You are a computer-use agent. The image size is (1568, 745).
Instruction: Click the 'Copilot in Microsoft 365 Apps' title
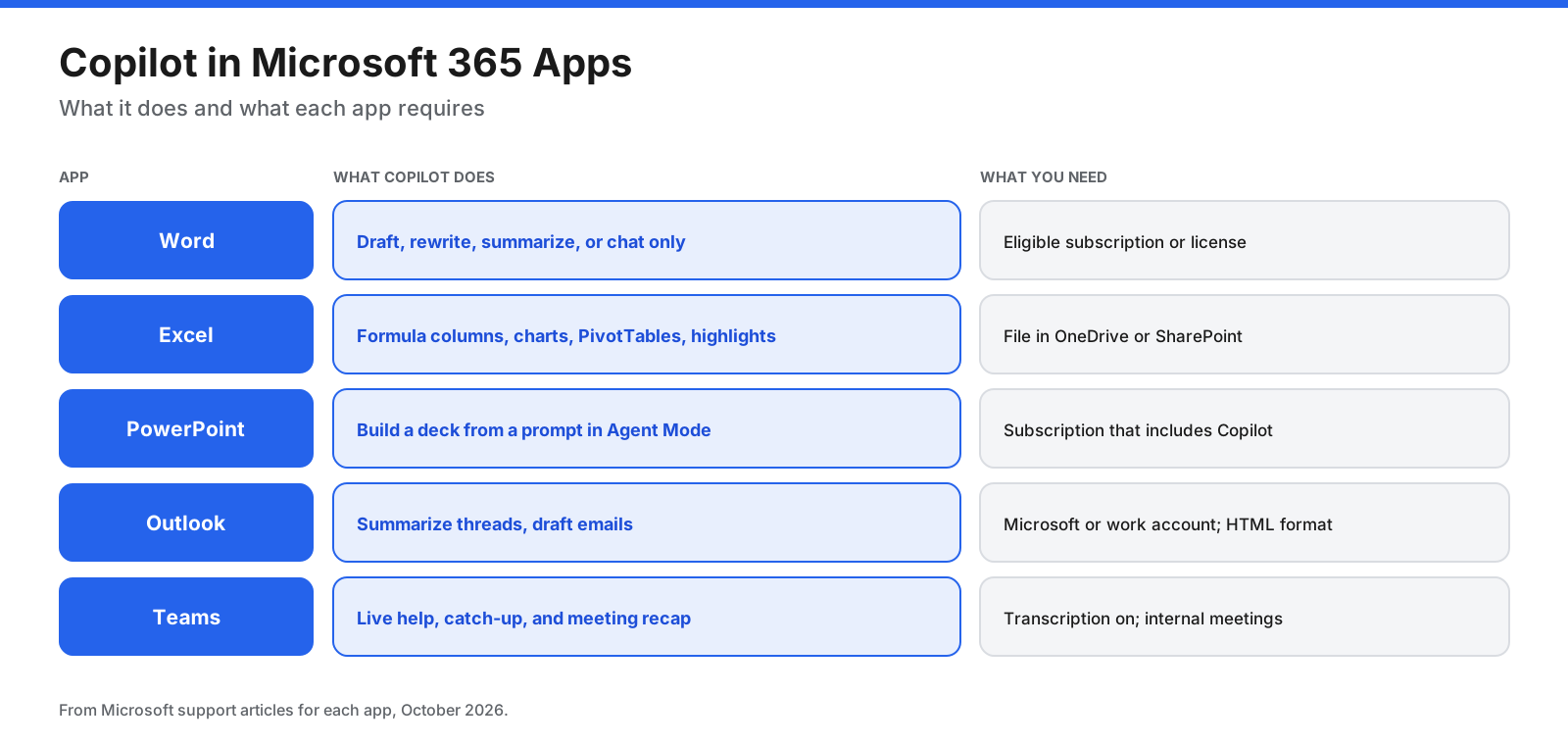345,63
